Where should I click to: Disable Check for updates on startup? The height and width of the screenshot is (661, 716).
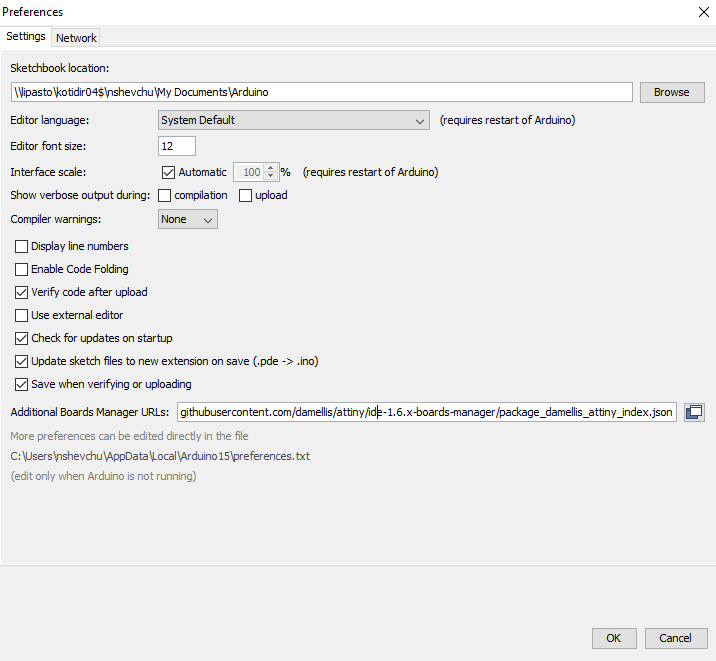coord(21,338)
